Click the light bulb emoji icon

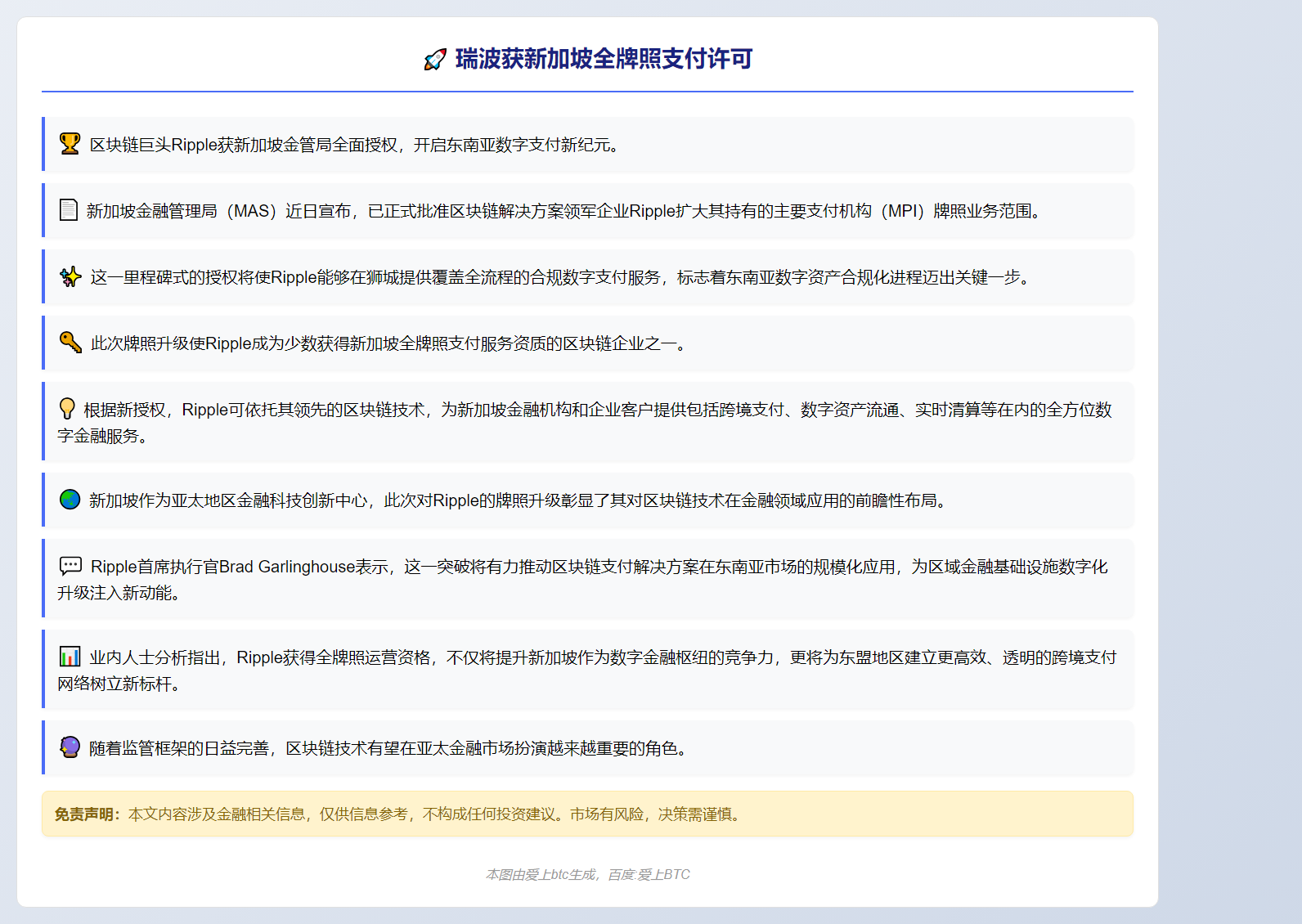[67, 409]
